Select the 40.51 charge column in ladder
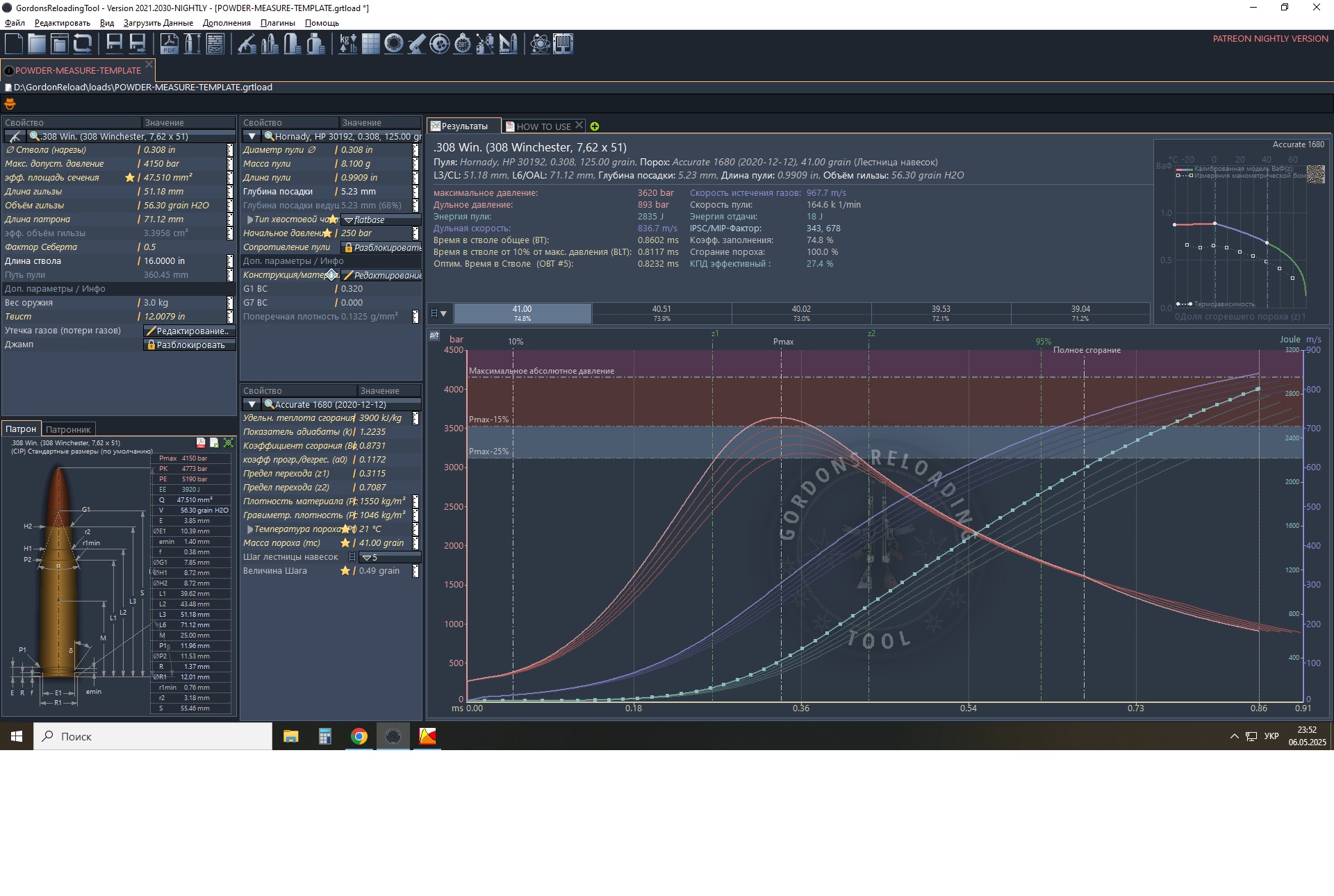The height and width of the screenshot is (896, 1334). click(x=661, y=313)
